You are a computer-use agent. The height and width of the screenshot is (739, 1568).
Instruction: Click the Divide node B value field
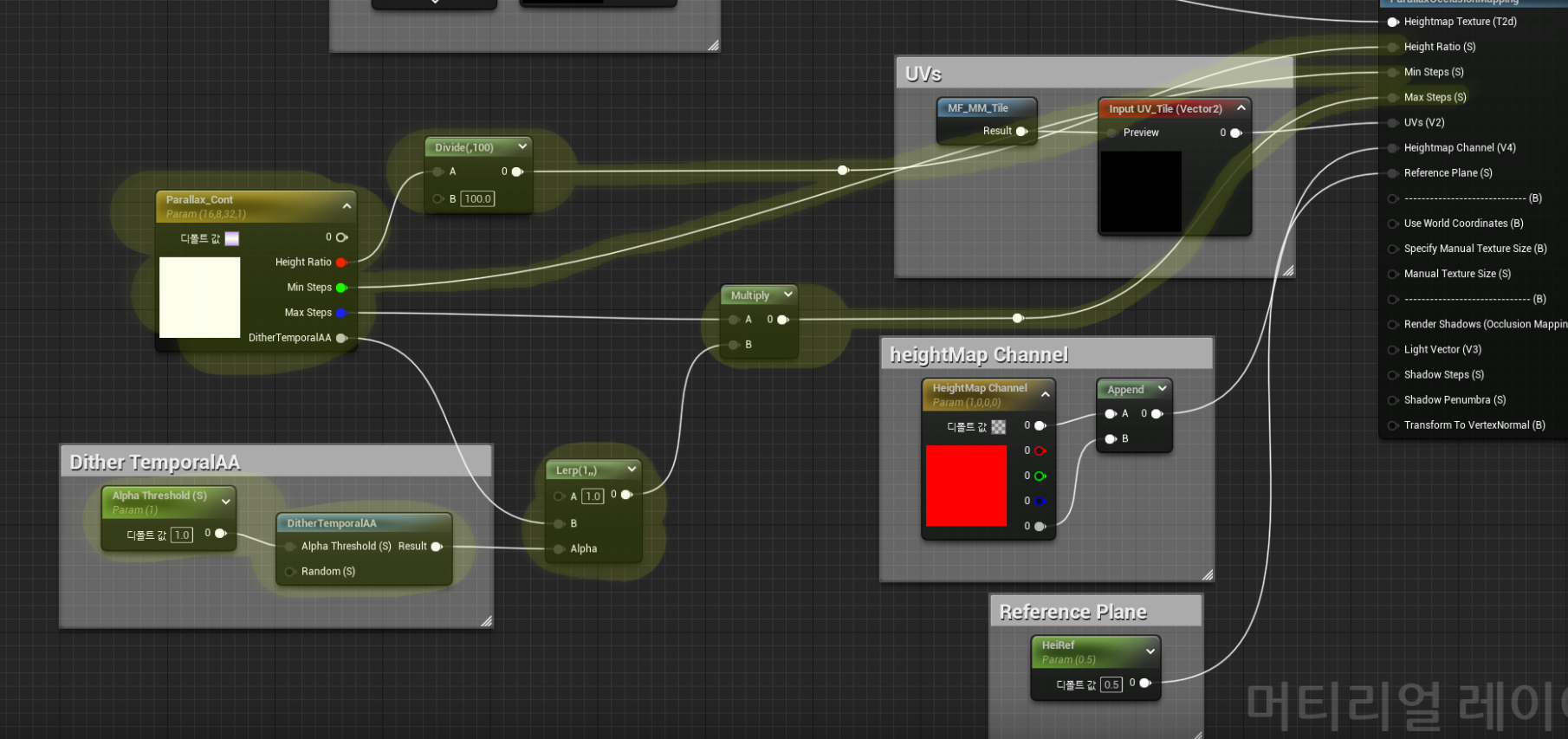477,198
